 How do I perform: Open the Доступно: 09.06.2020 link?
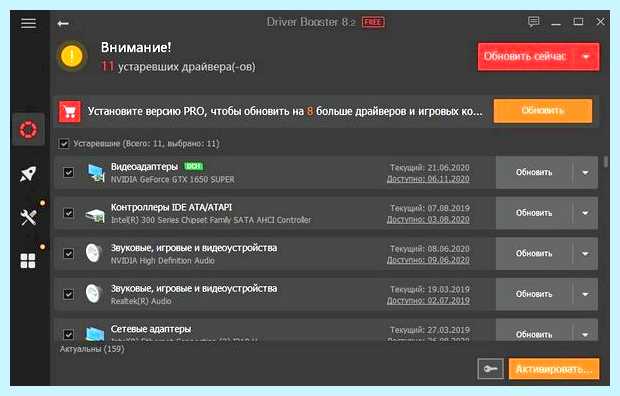(x=428, y=260)
